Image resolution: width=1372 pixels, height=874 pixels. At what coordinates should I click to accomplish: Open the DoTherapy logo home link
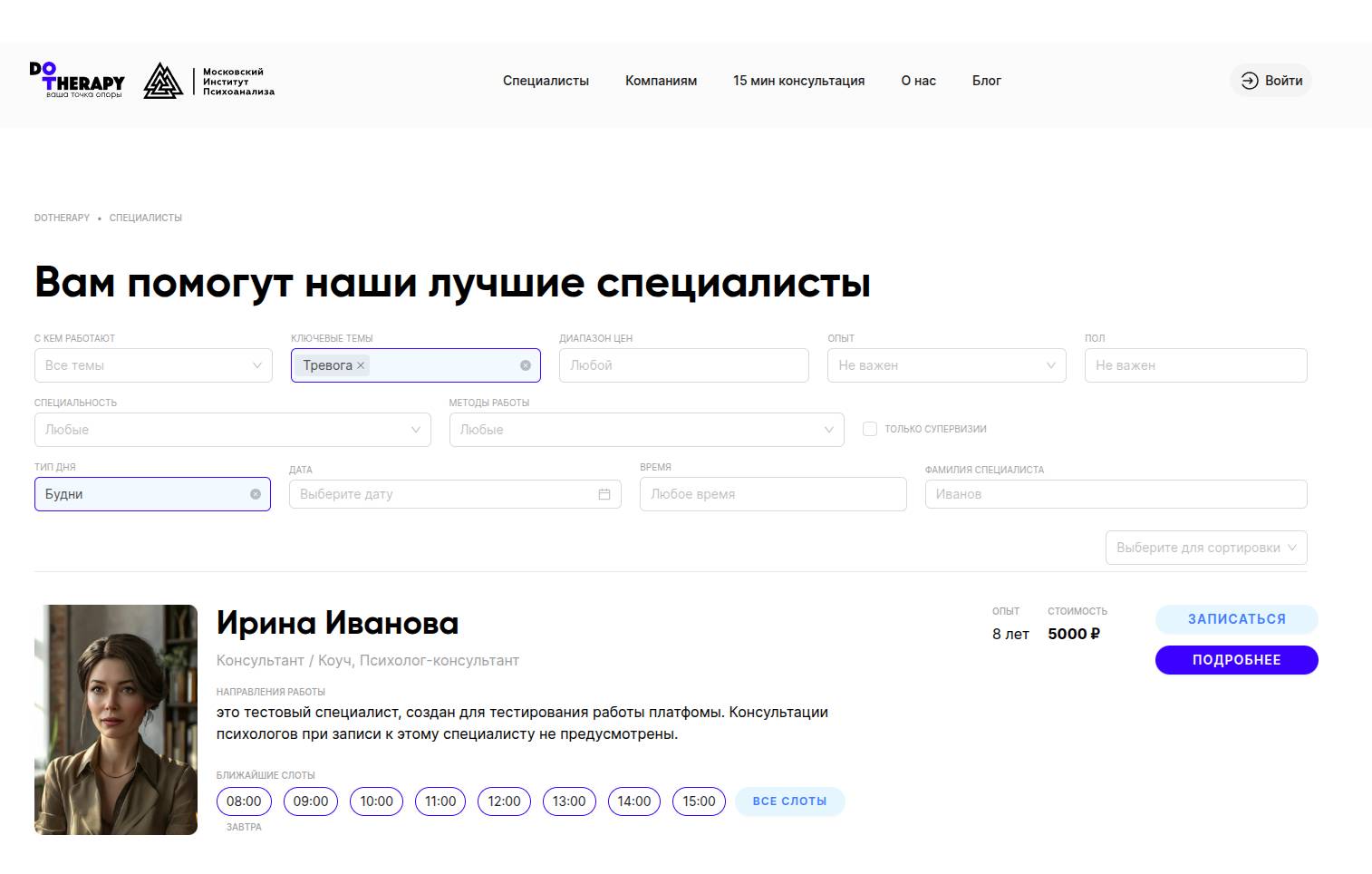coord(77,80)
